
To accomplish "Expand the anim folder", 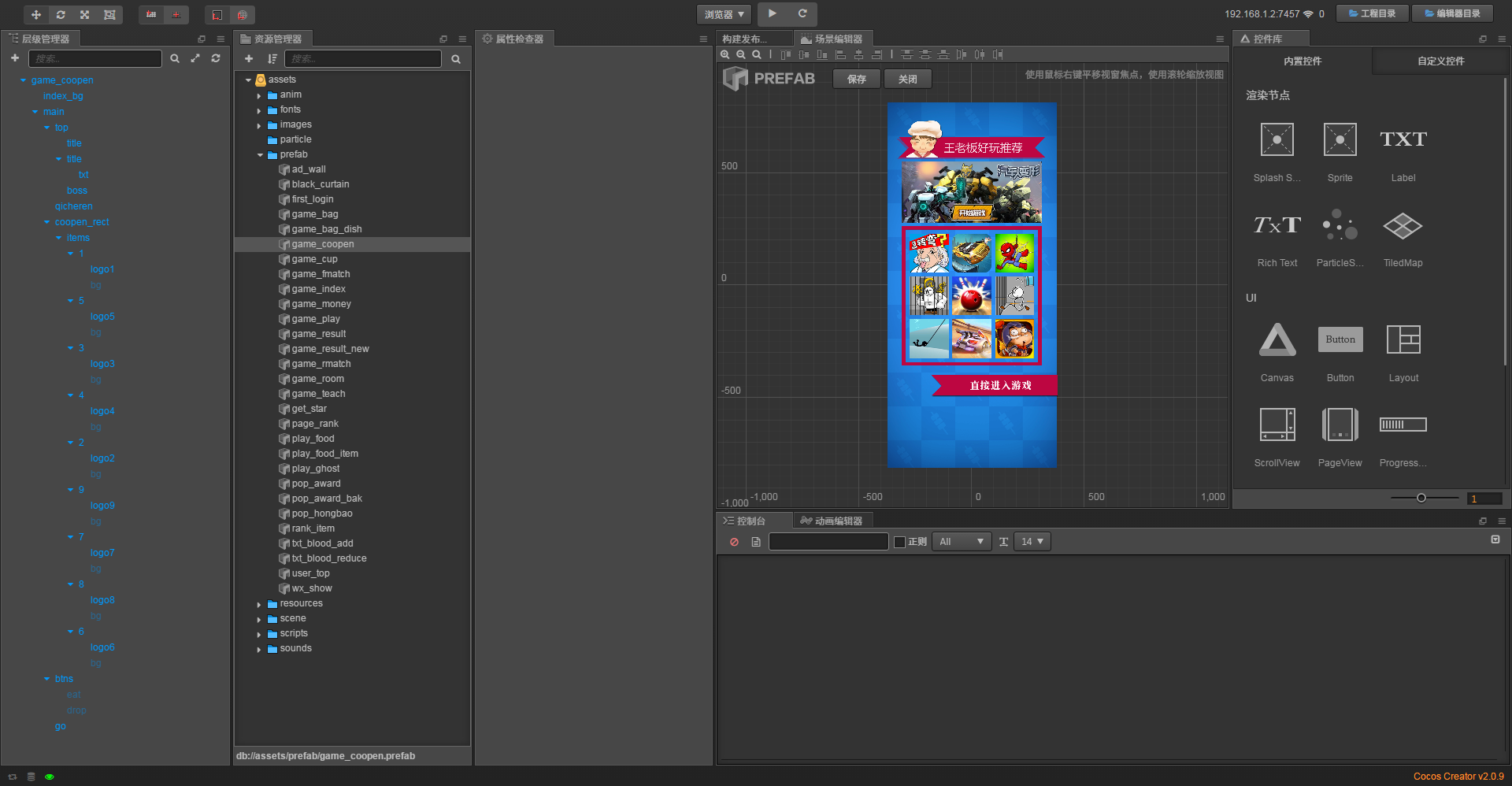I will coord(260,95).
